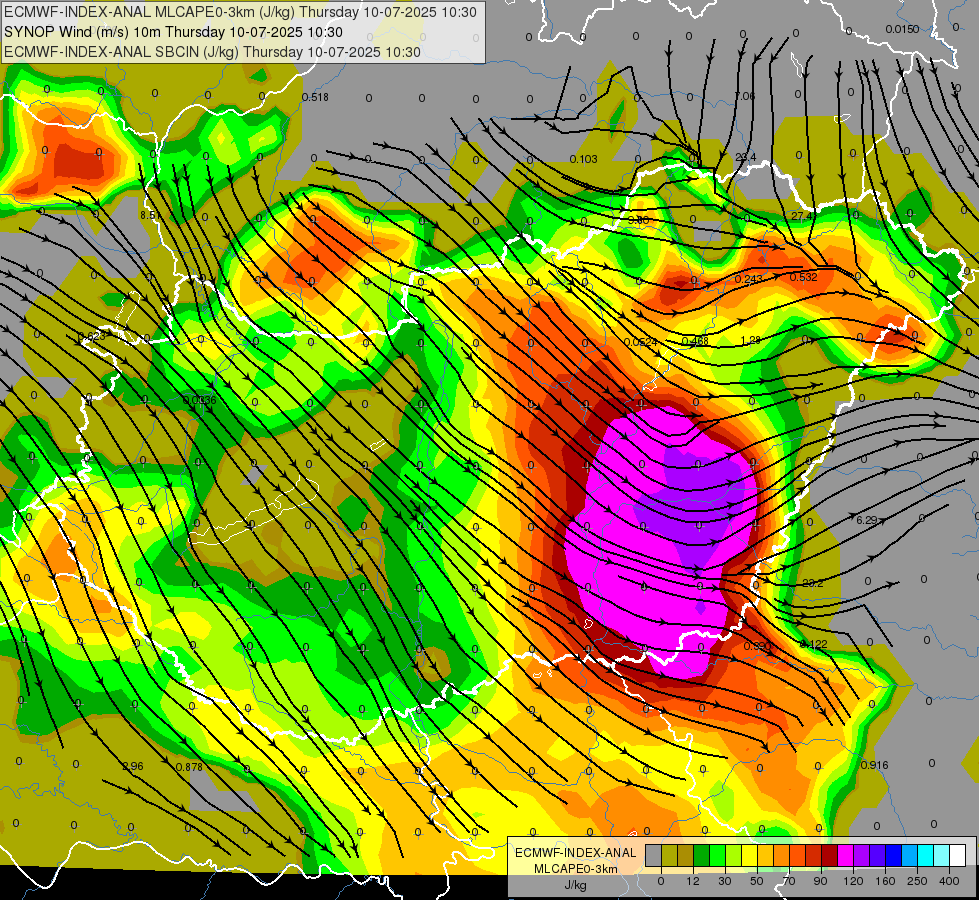The width and height of the screenshot is (979, 900).
Task: Click the 'SYNOP Wind (m/s) 10m' title line
Action: (x=173, y=32)
